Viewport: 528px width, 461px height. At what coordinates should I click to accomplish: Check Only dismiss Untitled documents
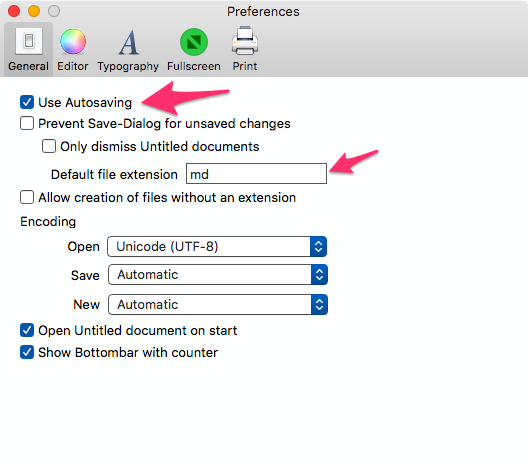point(49,146)
